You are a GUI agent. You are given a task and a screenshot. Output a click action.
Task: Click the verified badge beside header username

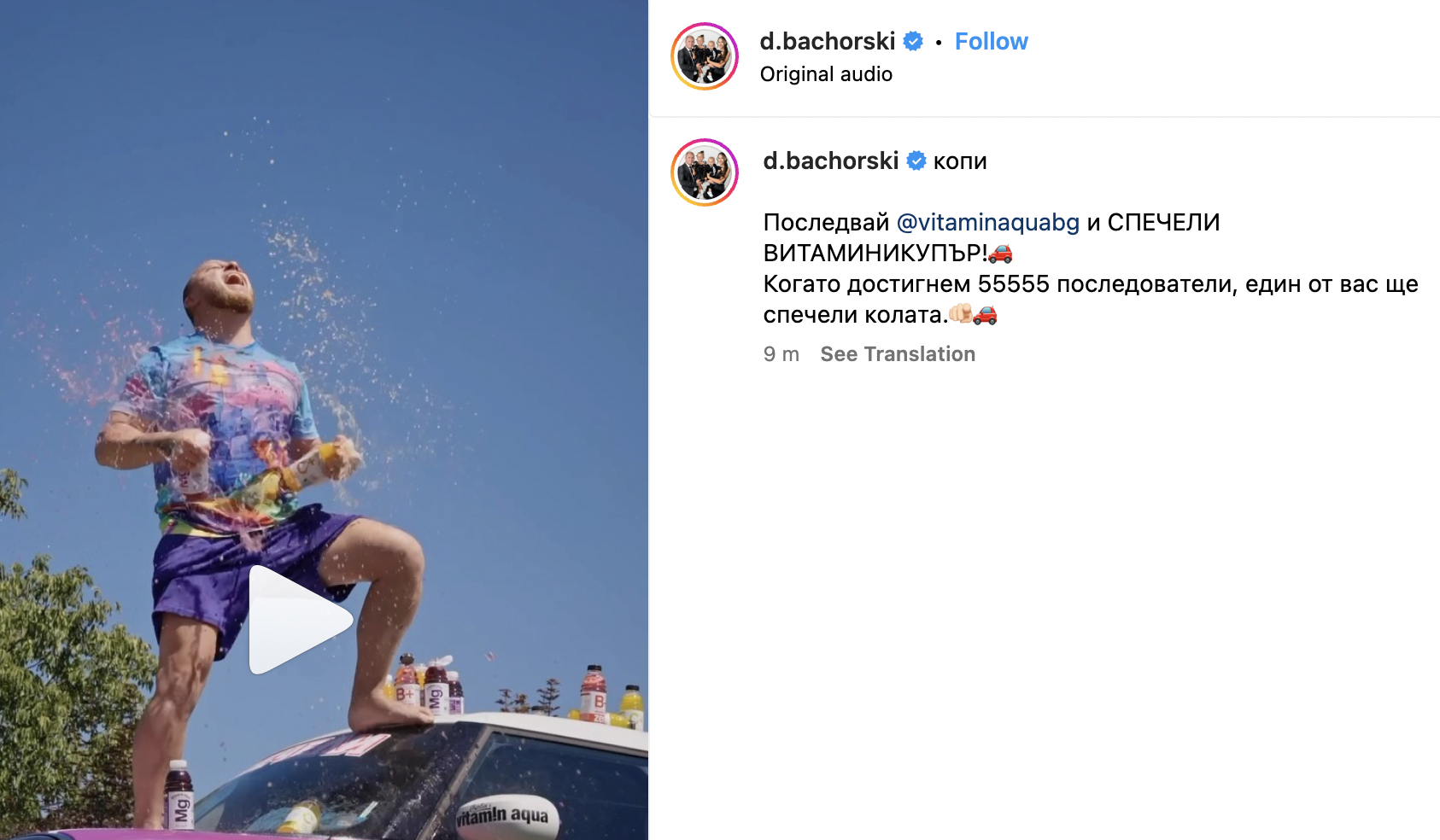(x=913, y=41)
